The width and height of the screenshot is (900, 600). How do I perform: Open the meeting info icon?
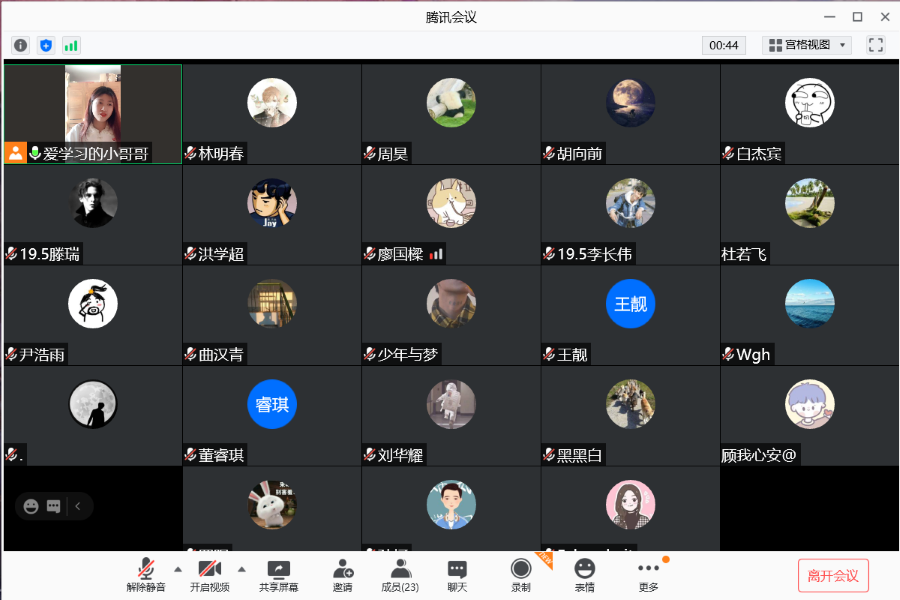click(21, 45)
